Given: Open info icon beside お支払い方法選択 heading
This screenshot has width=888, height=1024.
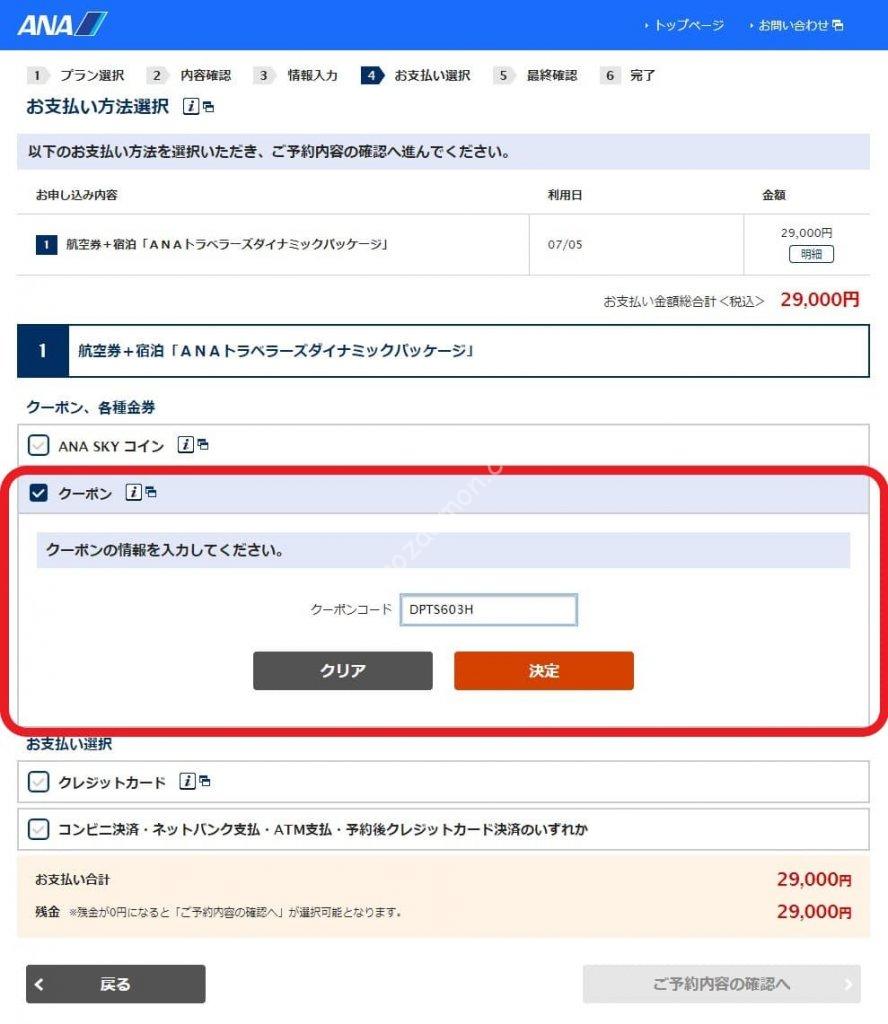Looking at the screenshot, I should [x=191, y=106].
